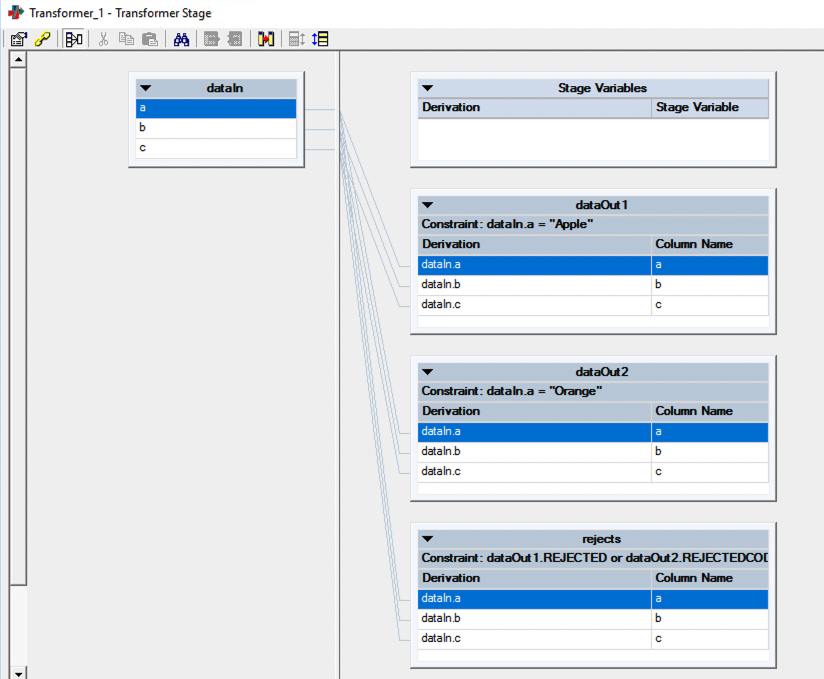Open the stage properties icon
The image size is (824, 679).
click(x=18, y=39)
